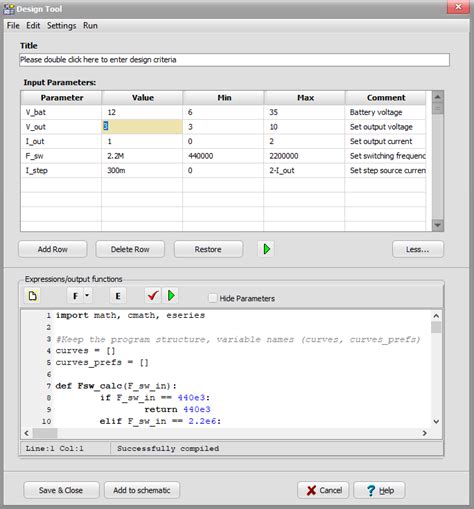The height and width of the screenshot is (509, 474).
Task: Click code editor scroll-right arrow
Action: click(x=424, y=433)
